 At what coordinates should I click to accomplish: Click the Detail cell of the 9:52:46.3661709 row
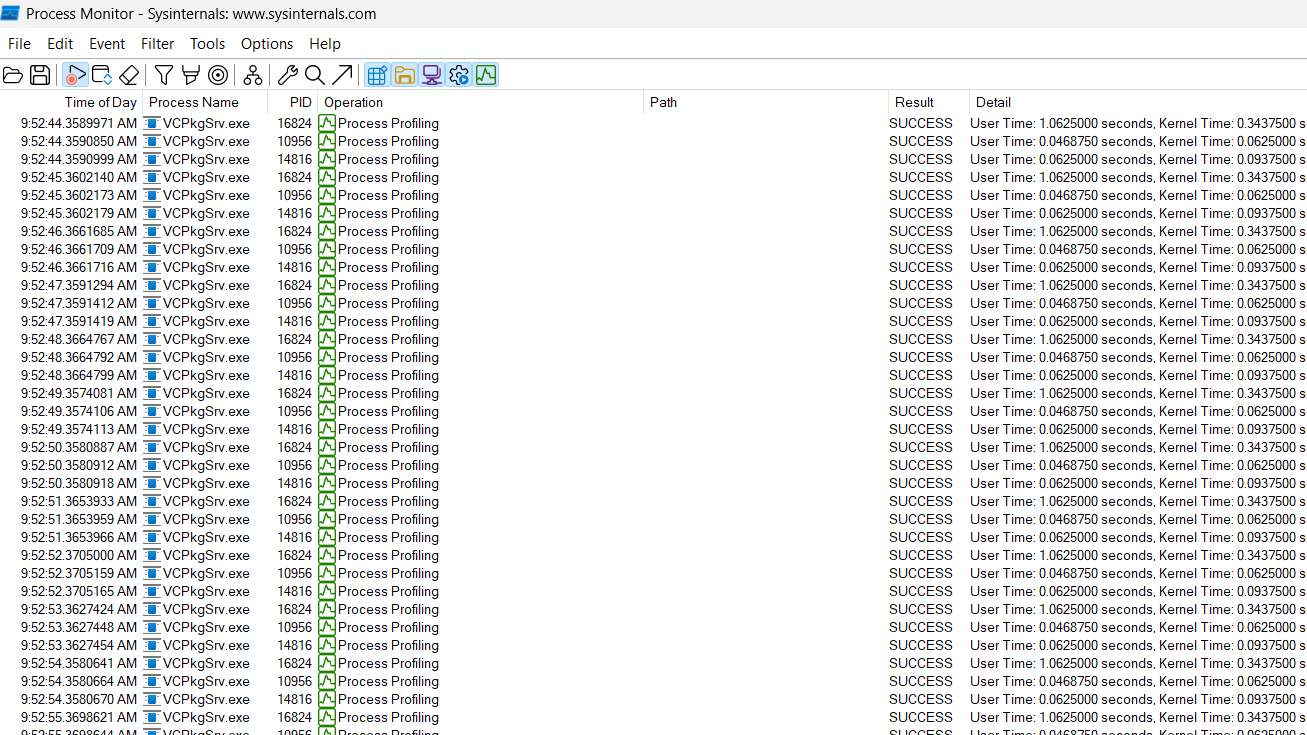click(x=1138, y=249)
